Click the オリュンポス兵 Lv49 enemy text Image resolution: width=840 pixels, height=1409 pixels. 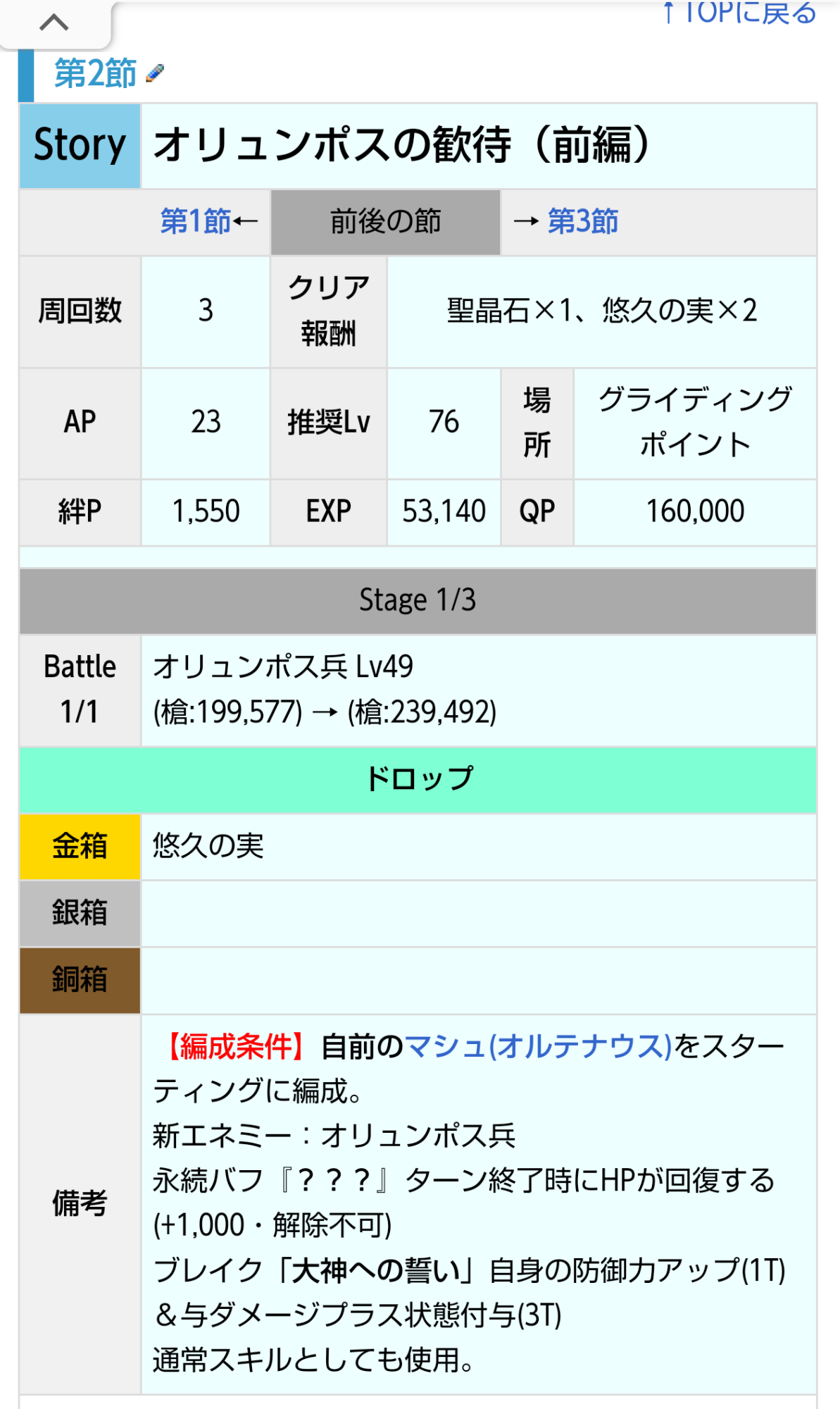tap(283, 666)
